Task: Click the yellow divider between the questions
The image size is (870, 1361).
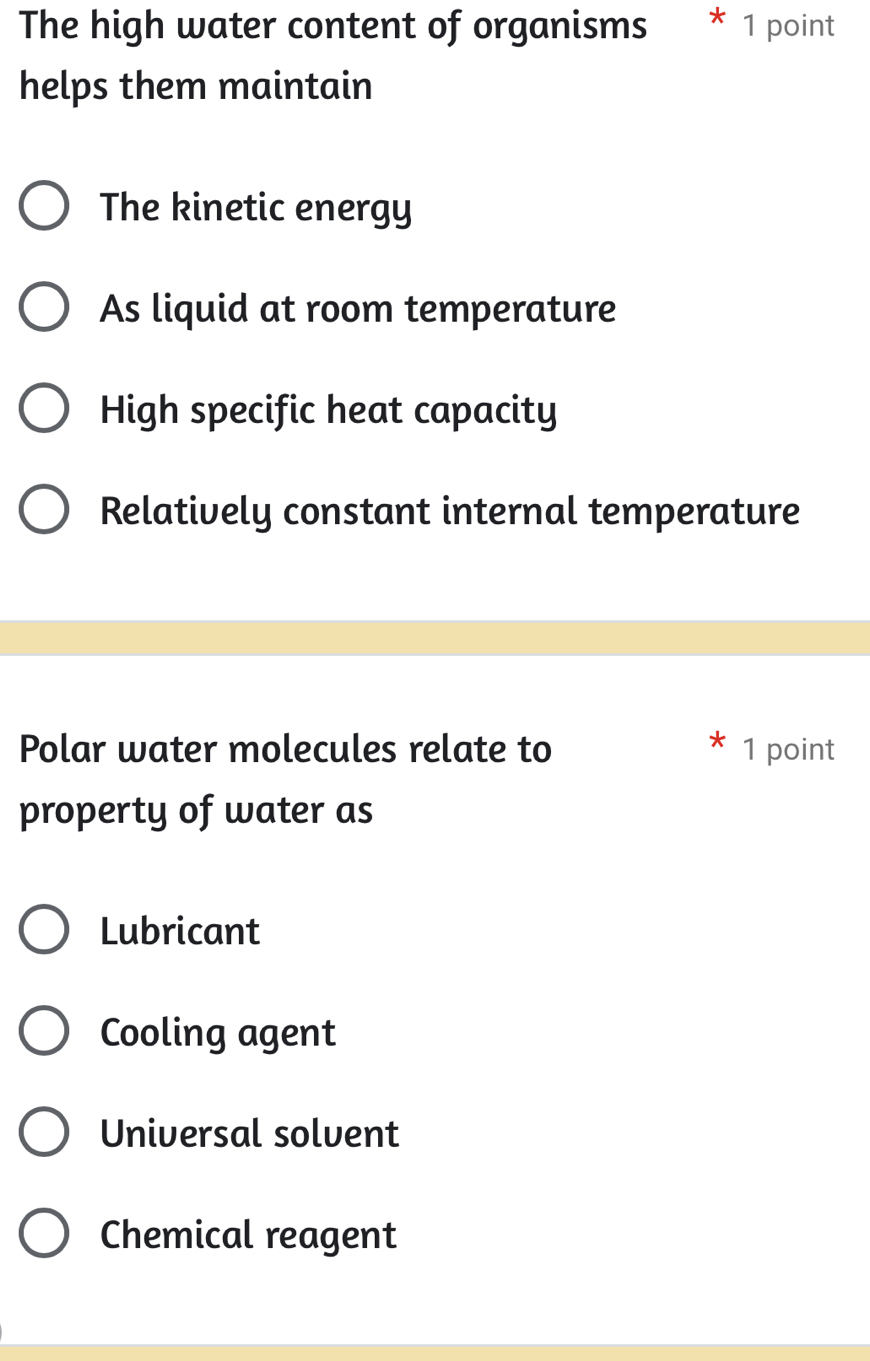Action: coord(435,635)
